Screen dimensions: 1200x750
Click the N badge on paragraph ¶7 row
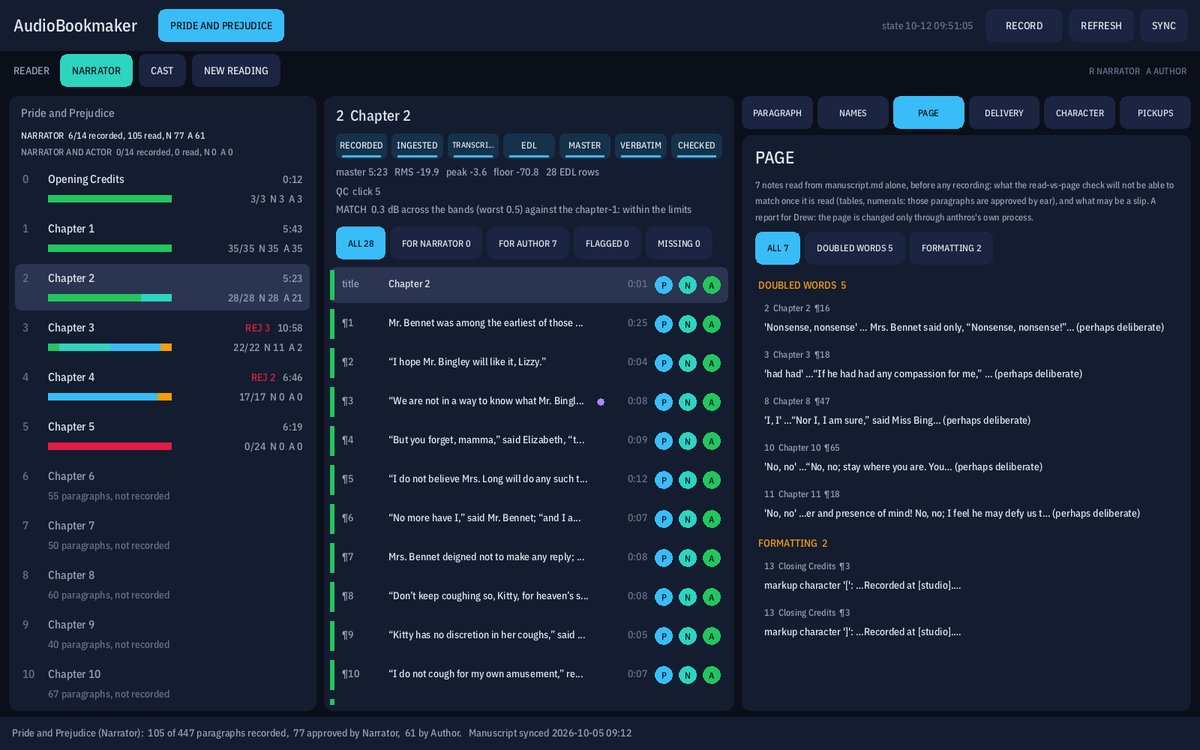687,557
